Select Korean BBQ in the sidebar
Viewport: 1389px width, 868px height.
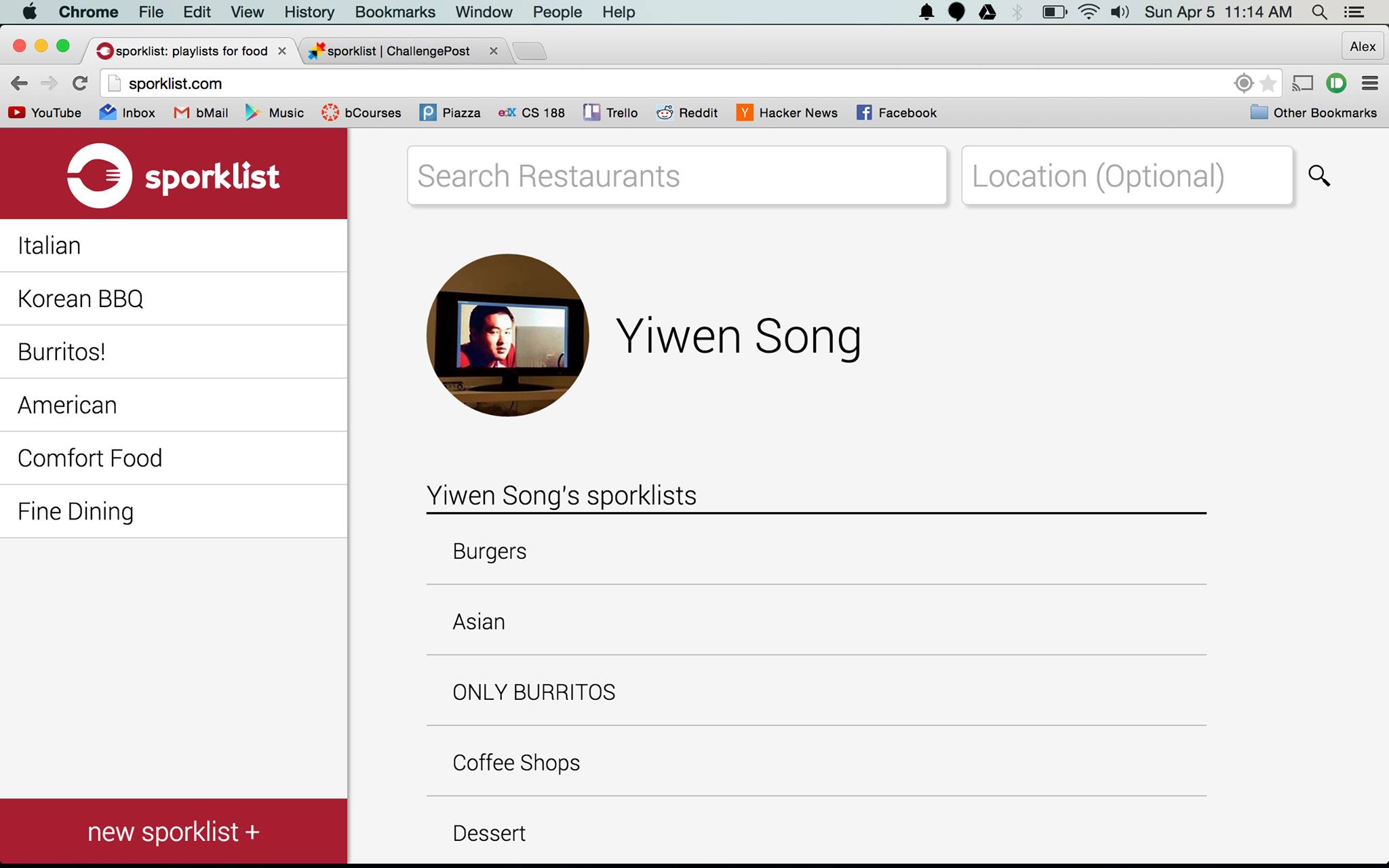click(x=81, y=298)
